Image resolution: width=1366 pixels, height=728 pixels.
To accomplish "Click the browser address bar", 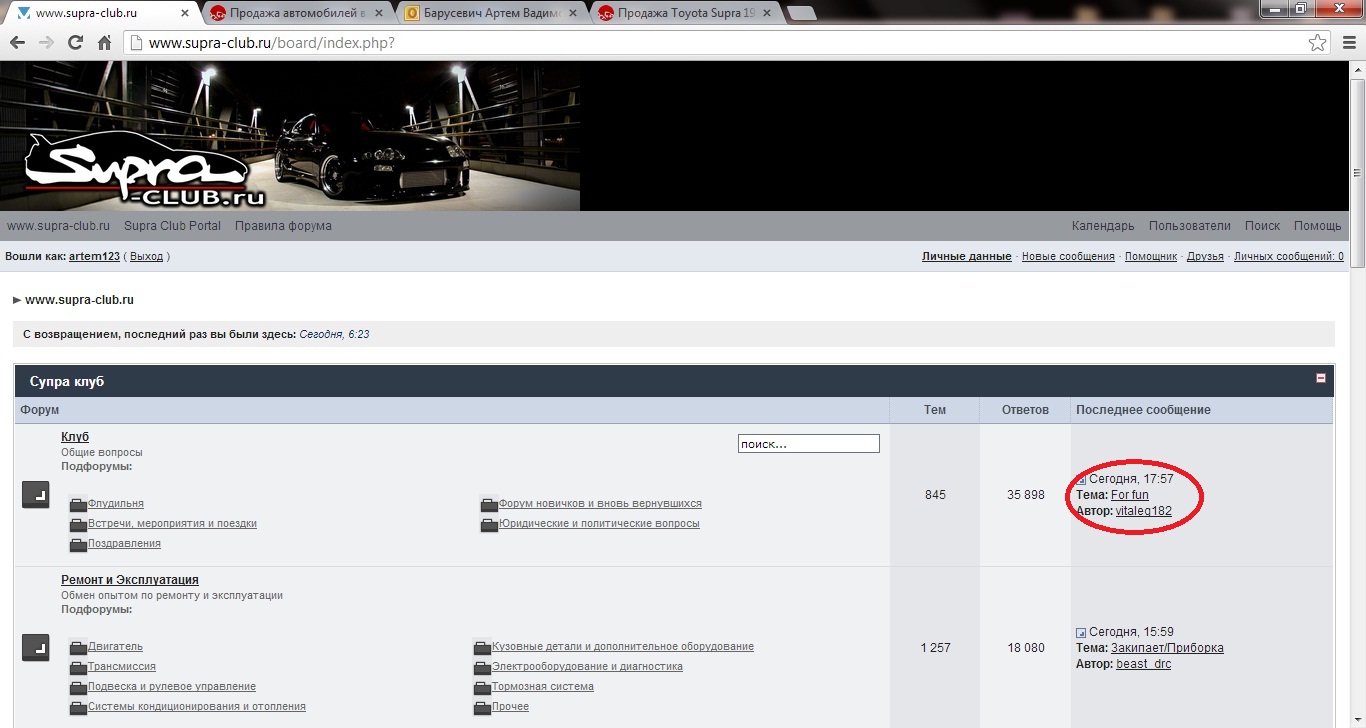I will [700, 43].
